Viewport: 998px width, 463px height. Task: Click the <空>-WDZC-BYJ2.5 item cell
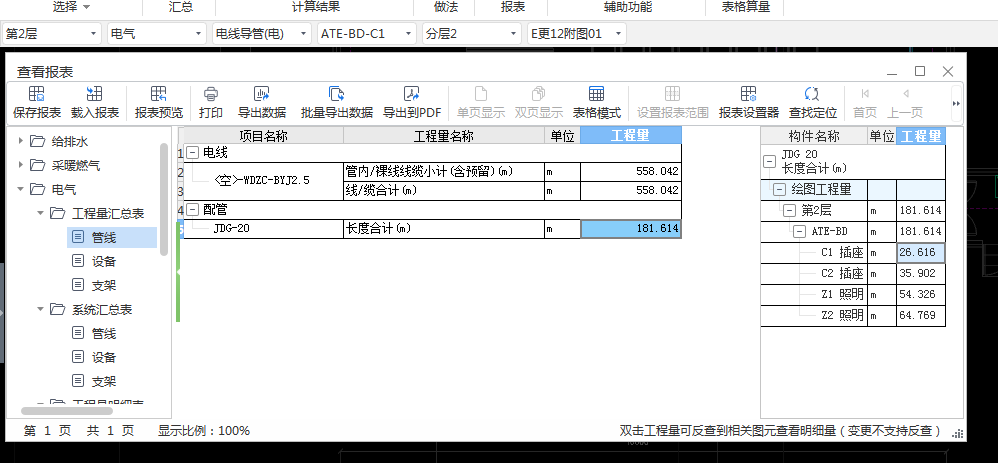(x=264, y=181)
